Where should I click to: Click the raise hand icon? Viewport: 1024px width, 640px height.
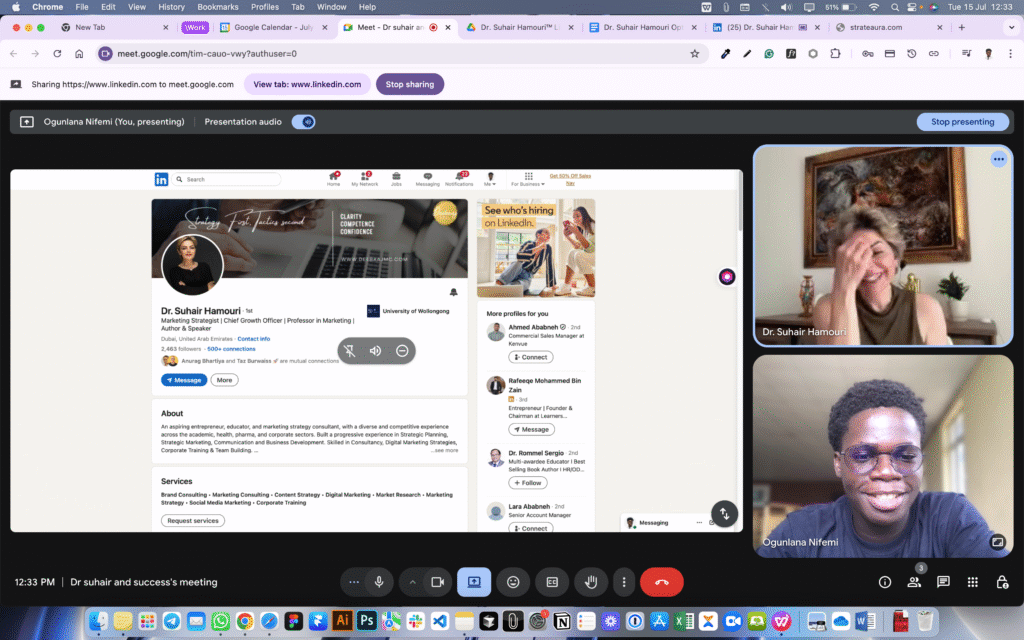pos(591,582)
